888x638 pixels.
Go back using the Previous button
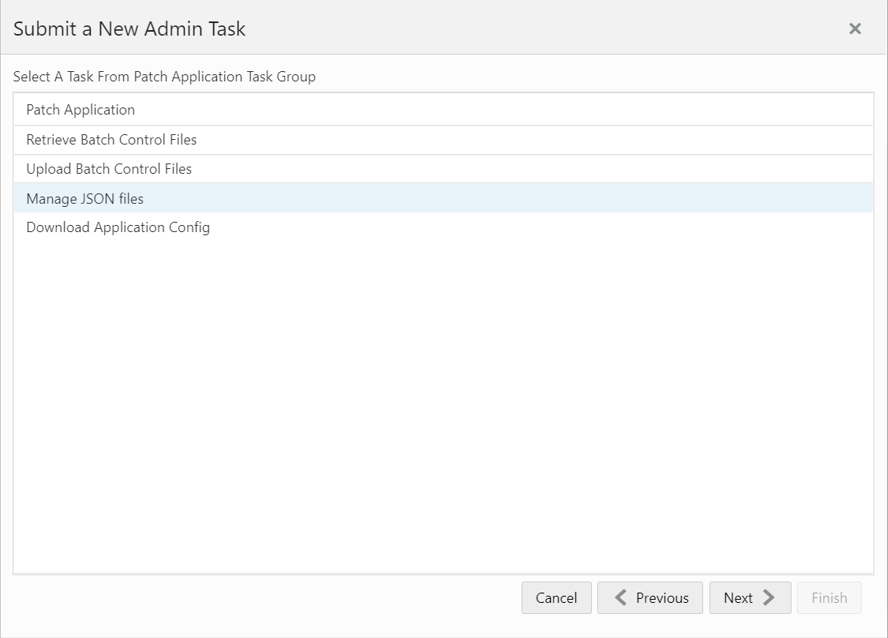(x=650, y=597)
